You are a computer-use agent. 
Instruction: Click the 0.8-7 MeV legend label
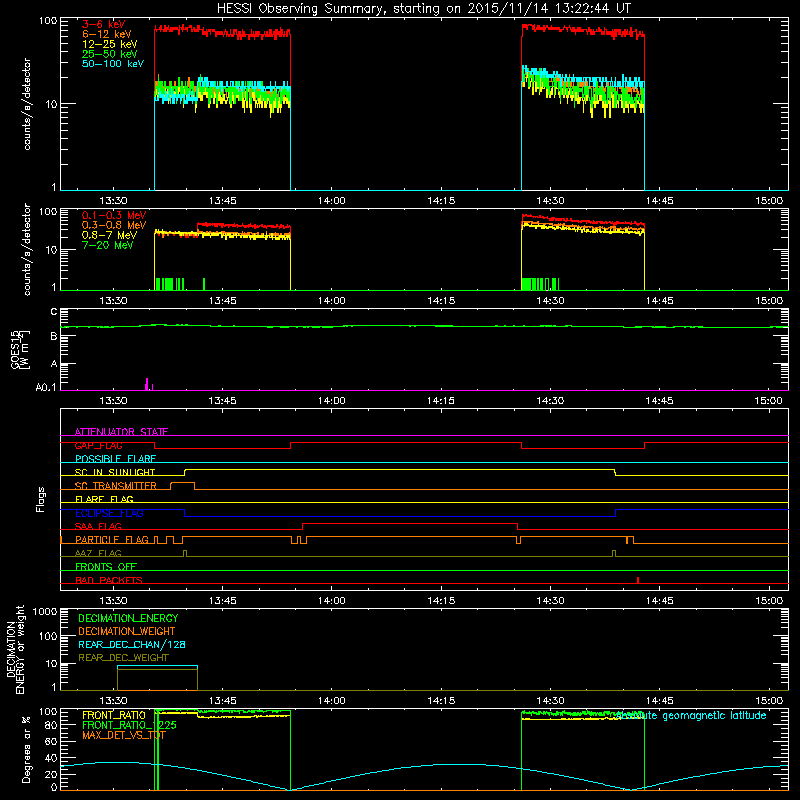coord(109,235)
